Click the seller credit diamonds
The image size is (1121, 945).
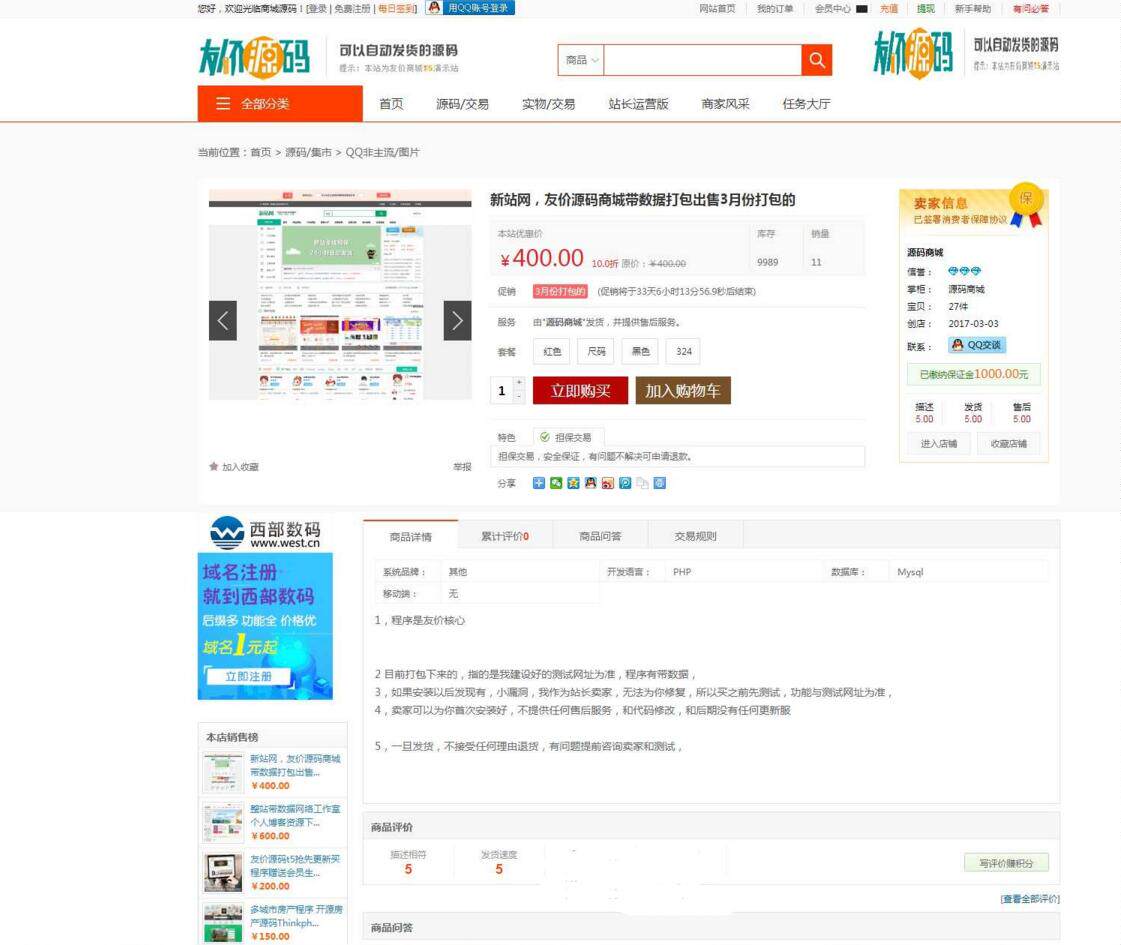point(964,271)
